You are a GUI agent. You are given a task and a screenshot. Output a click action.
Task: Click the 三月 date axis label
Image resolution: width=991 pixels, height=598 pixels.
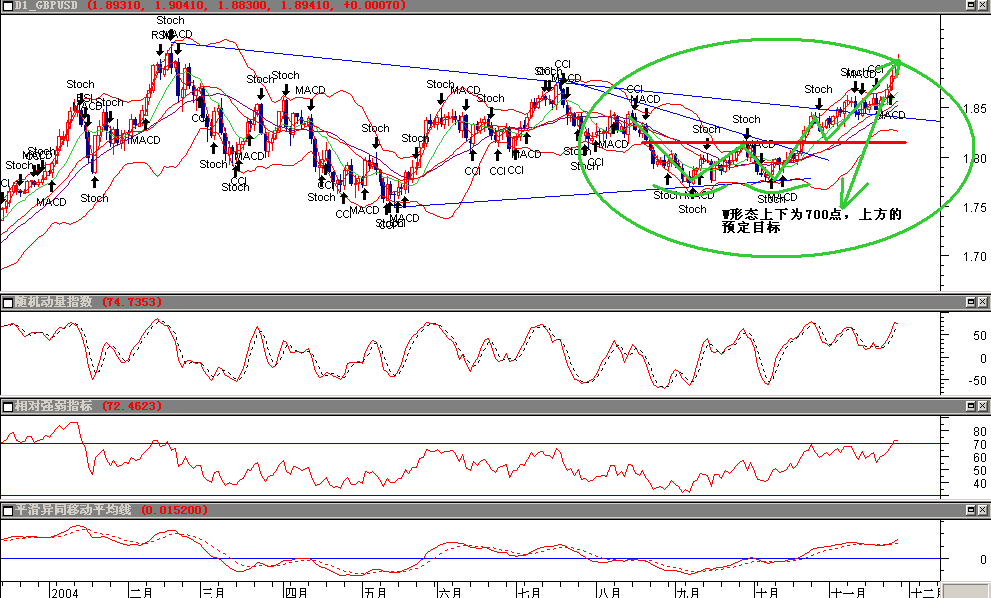214,592
